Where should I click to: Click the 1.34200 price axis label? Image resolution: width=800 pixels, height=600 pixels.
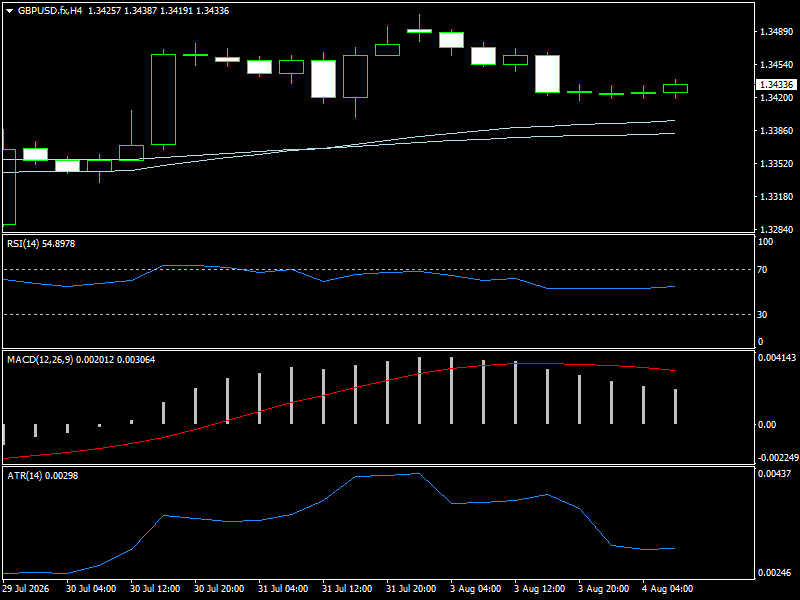click(777, 97)
